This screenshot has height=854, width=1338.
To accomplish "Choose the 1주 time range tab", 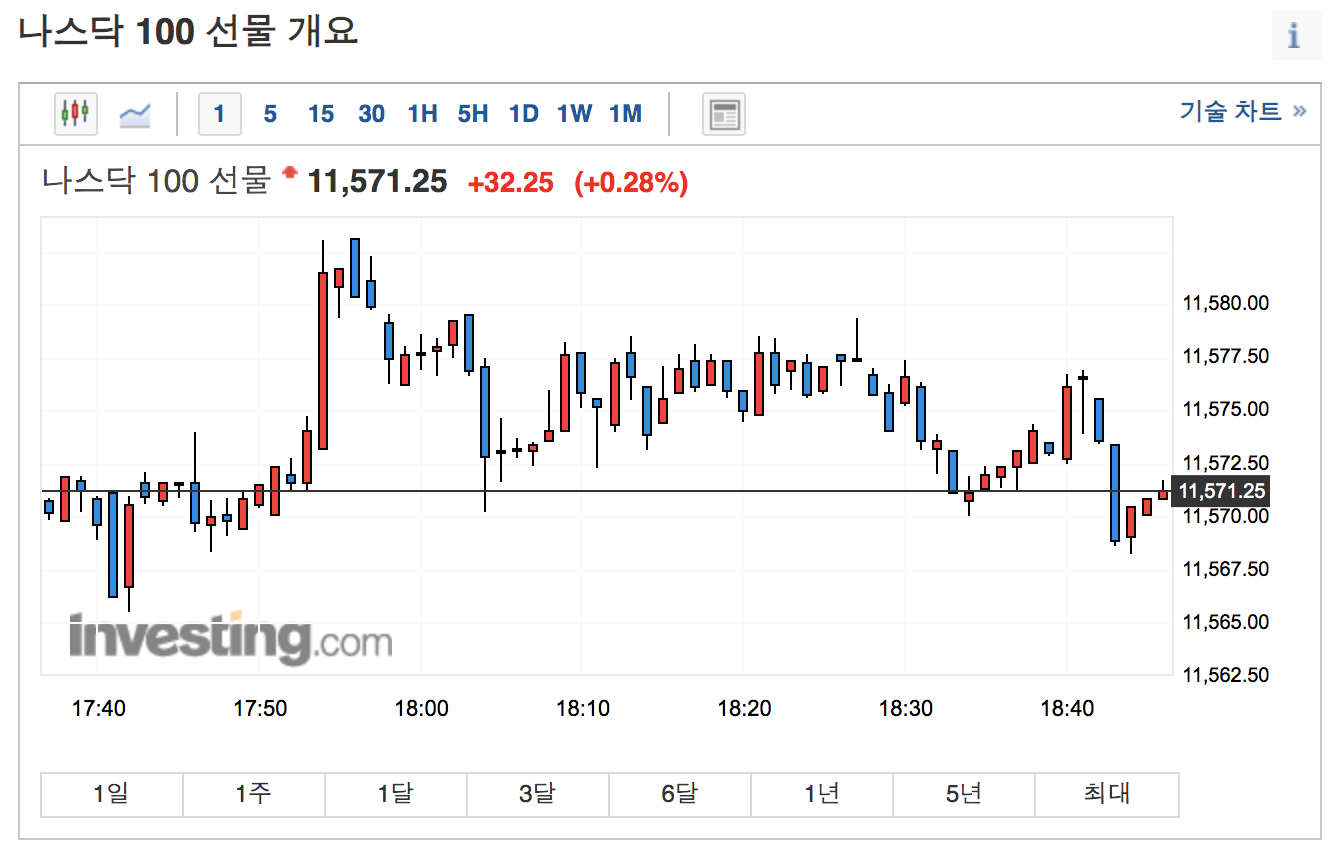I will tap(254, 794).
